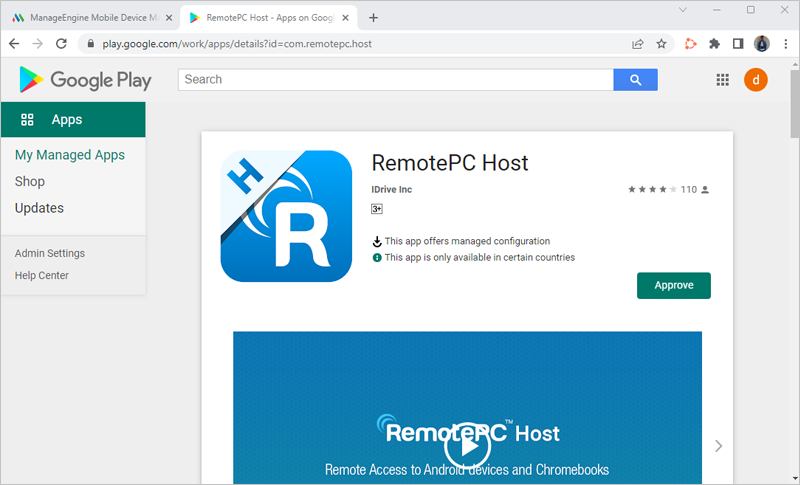Open the Google apps grid

click(x=723, y=80)
